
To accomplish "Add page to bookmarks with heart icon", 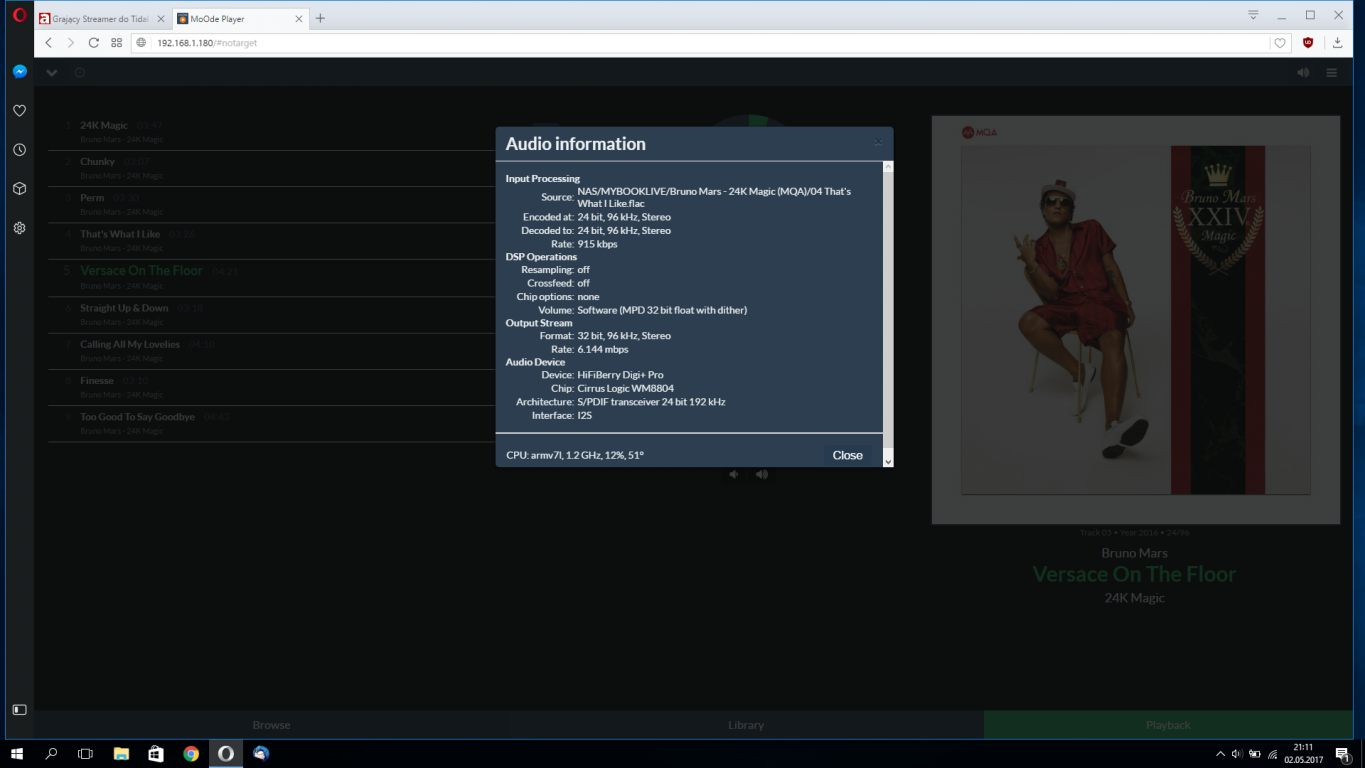I will 1280,43.
